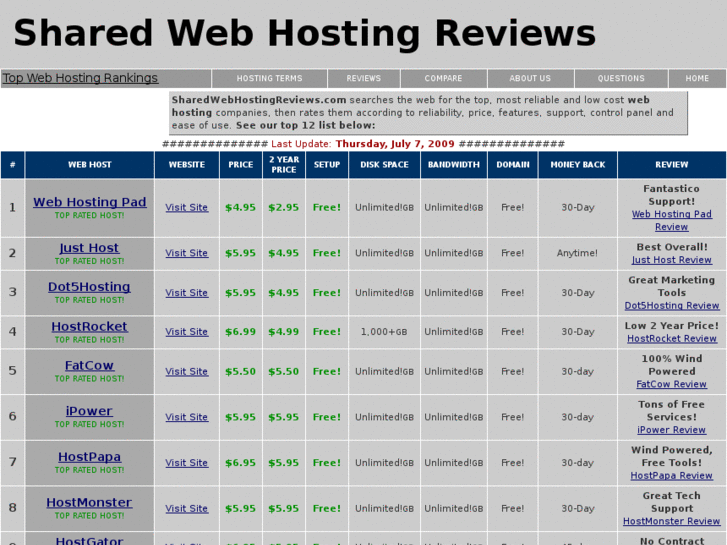Read the Web Hosting Pad Review
Image resolution: width=727 pixels, height=545 pixels.
671,220
